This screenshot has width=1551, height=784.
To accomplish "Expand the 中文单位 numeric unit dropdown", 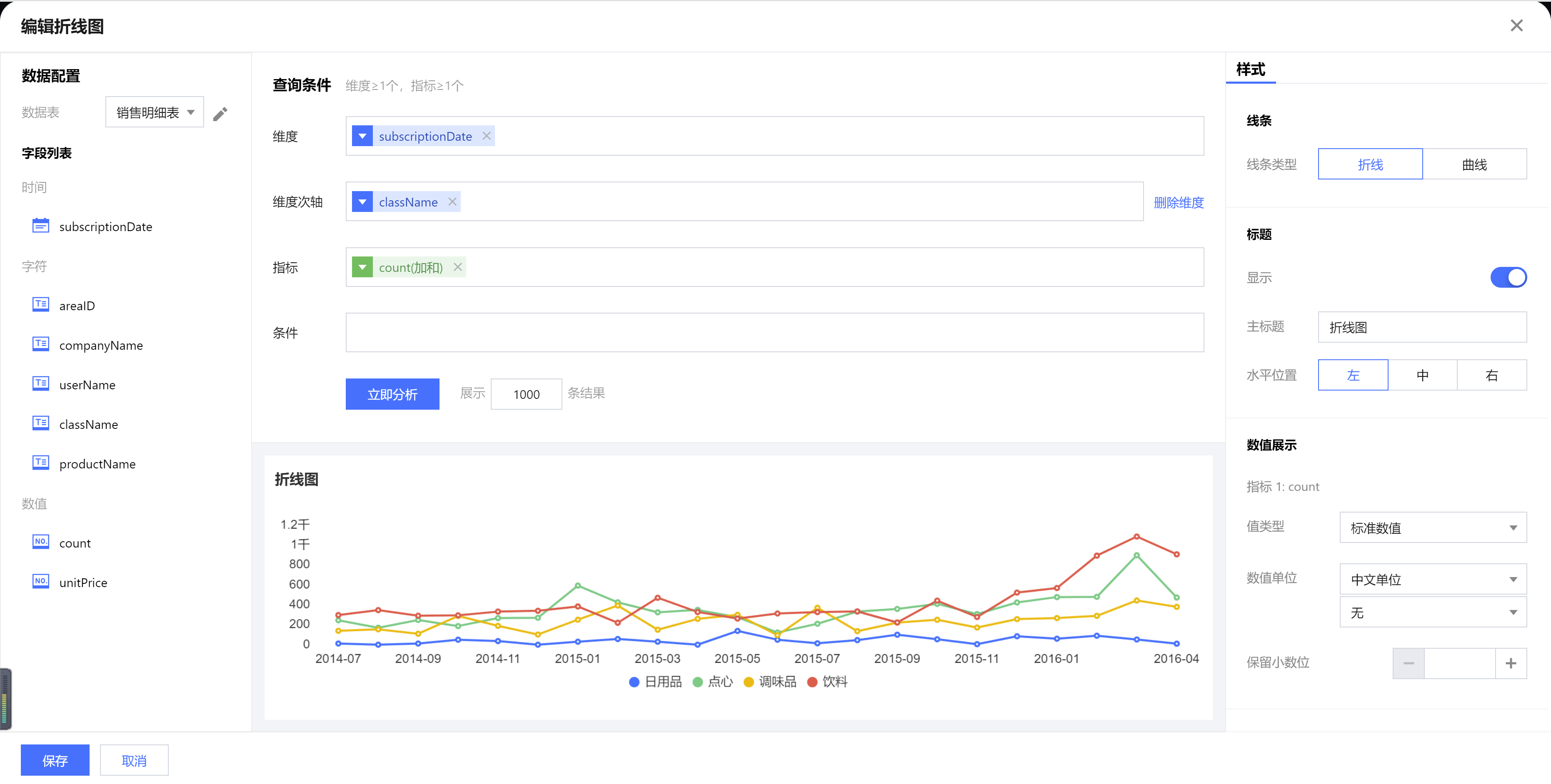I will click(1432, 580).
